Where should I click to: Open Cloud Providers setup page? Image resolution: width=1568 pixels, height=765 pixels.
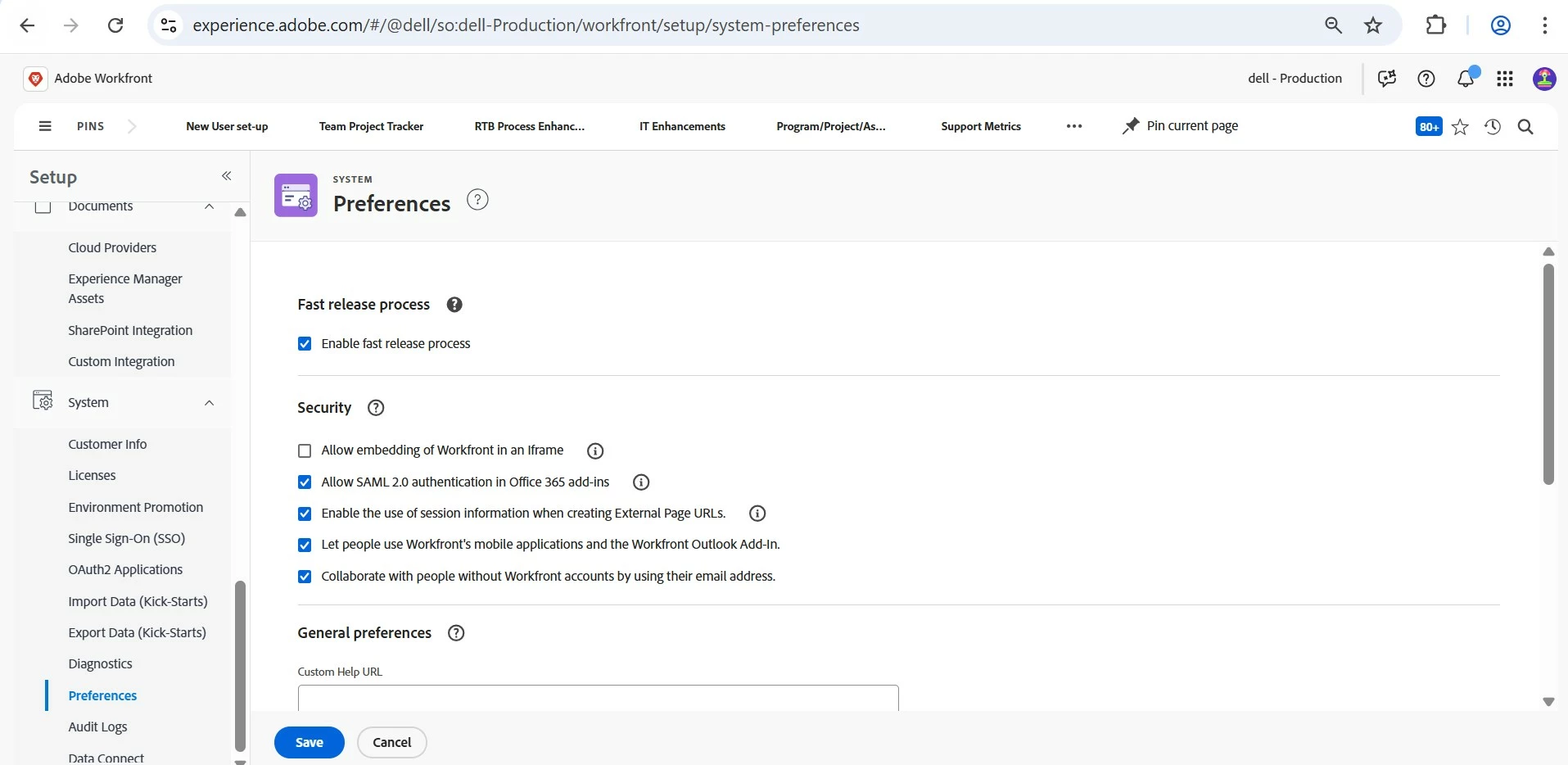click(112, 248)
